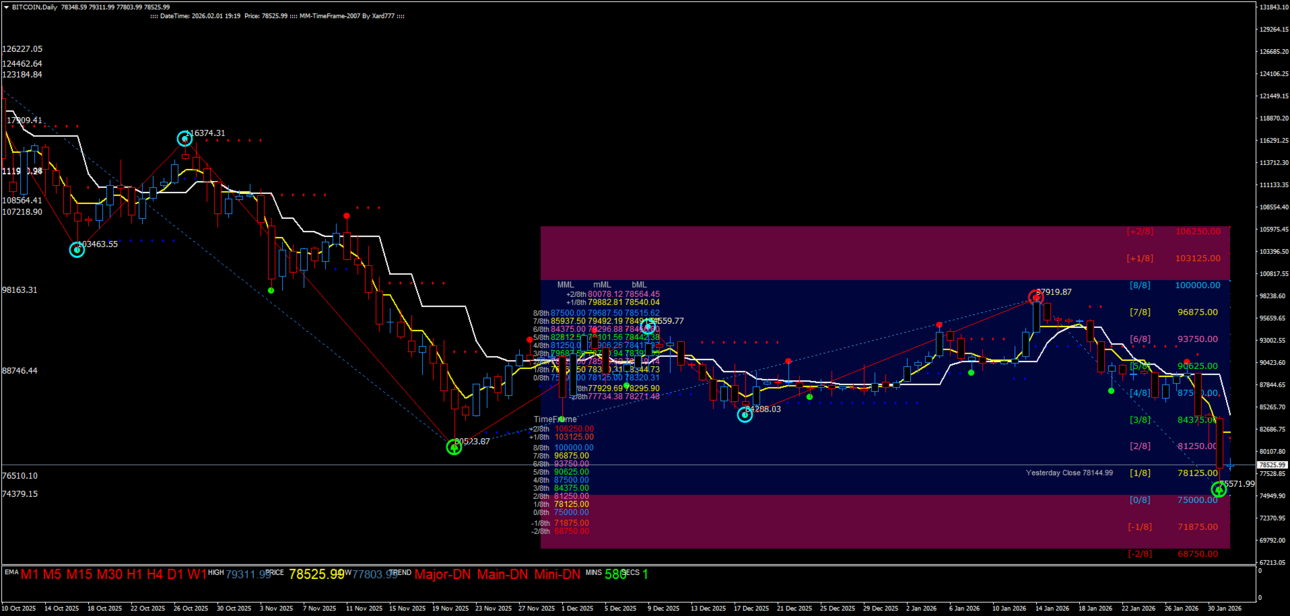Click the 88746.44 level label at left
Viewport: 1290px width, 616px height.
click(20, 371)
